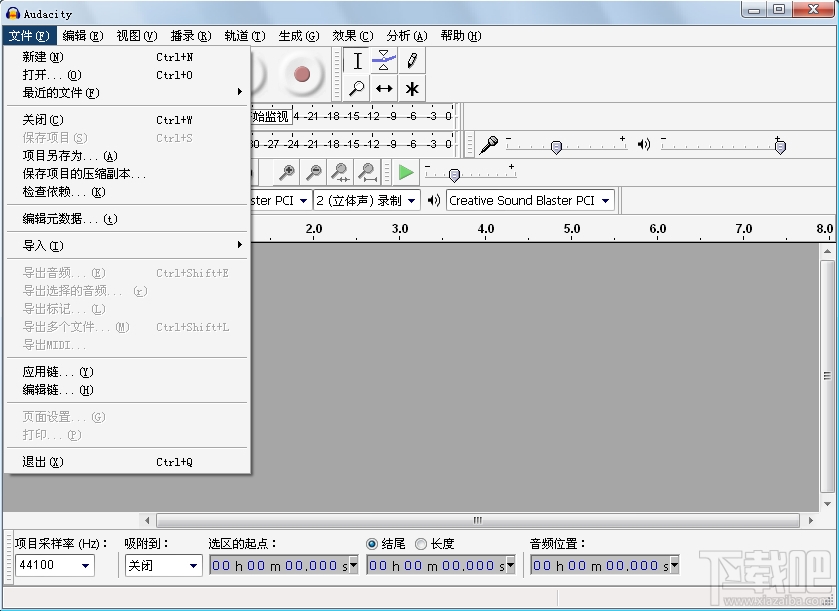
Task: Activate the Zoom tool
Action: [x=355, y=90]
